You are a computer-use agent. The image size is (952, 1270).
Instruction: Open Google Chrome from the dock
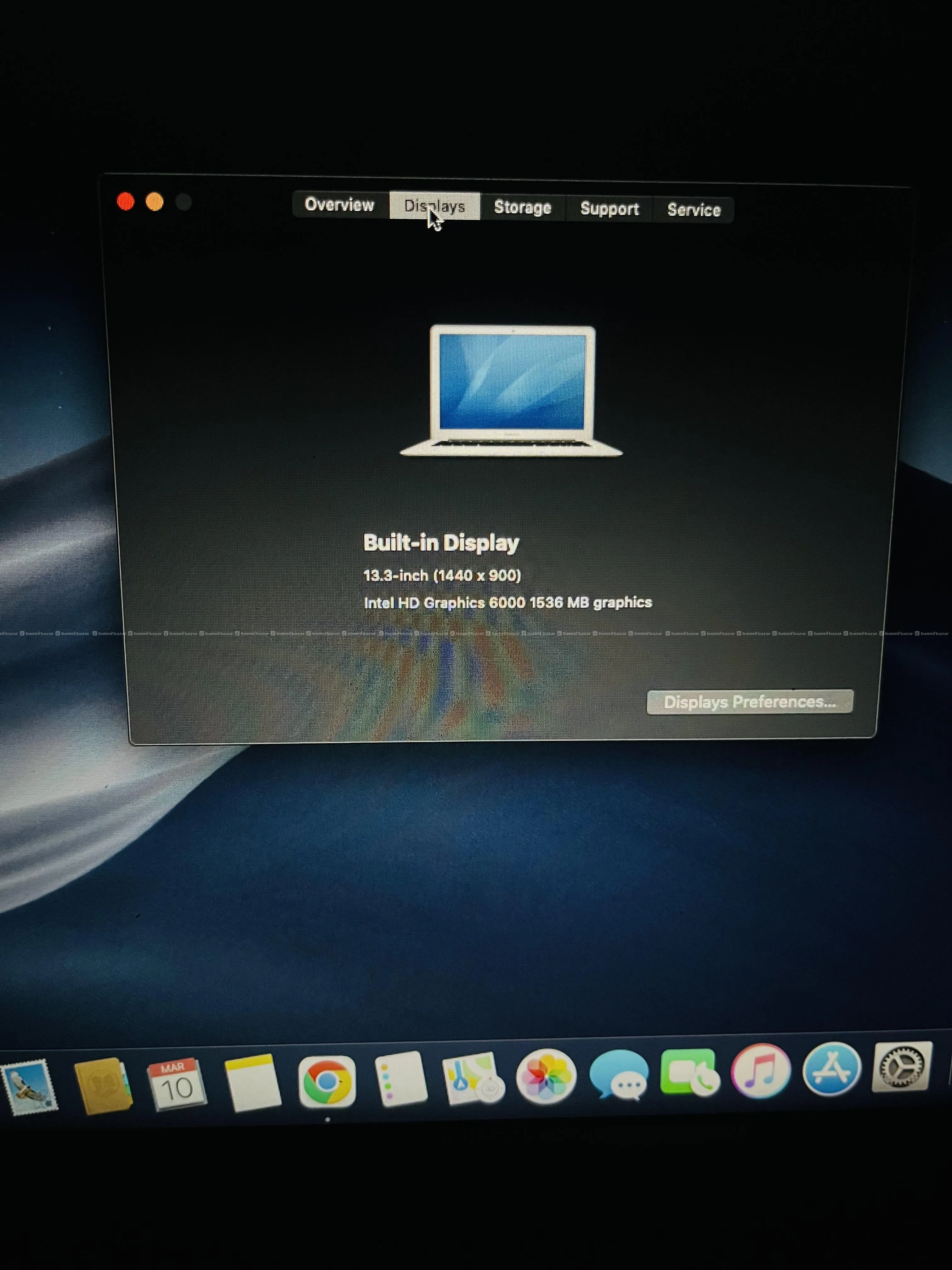point(327,1081)
